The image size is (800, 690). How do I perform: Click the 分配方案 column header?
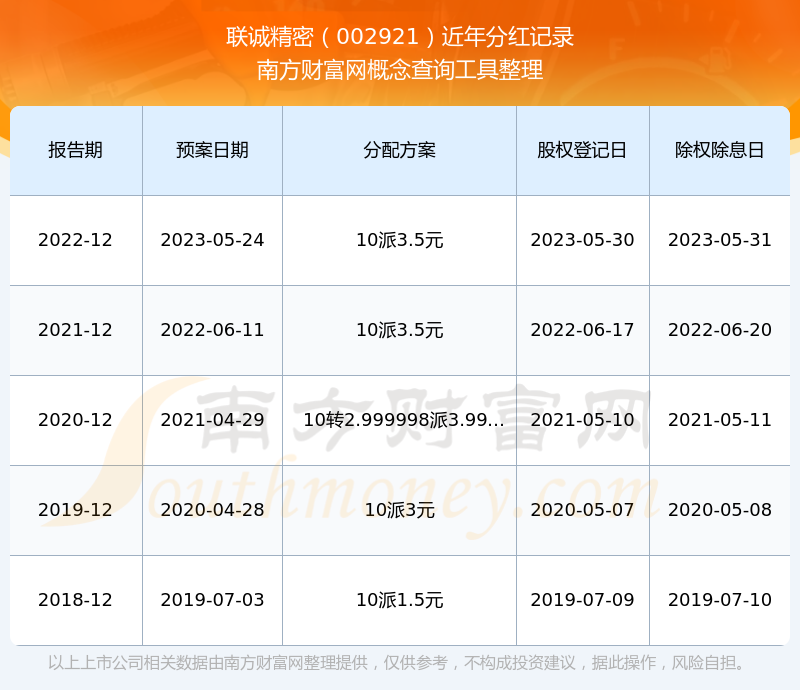[399, 150]
